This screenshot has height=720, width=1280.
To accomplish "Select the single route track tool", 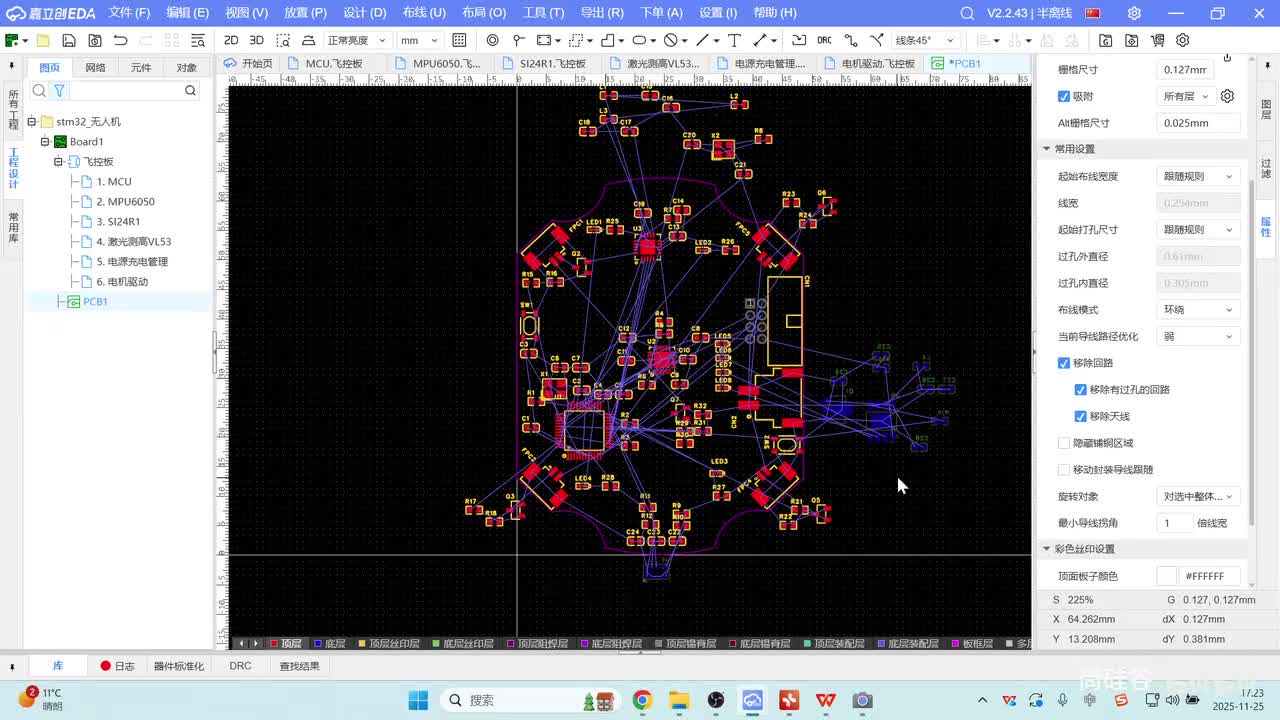I will tap(851, 40).
